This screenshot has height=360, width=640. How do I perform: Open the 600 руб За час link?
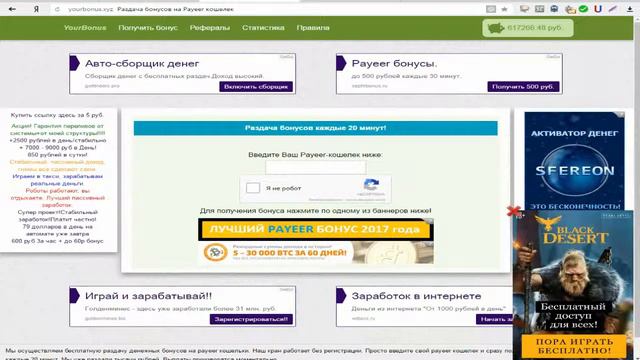coord(58,241)
